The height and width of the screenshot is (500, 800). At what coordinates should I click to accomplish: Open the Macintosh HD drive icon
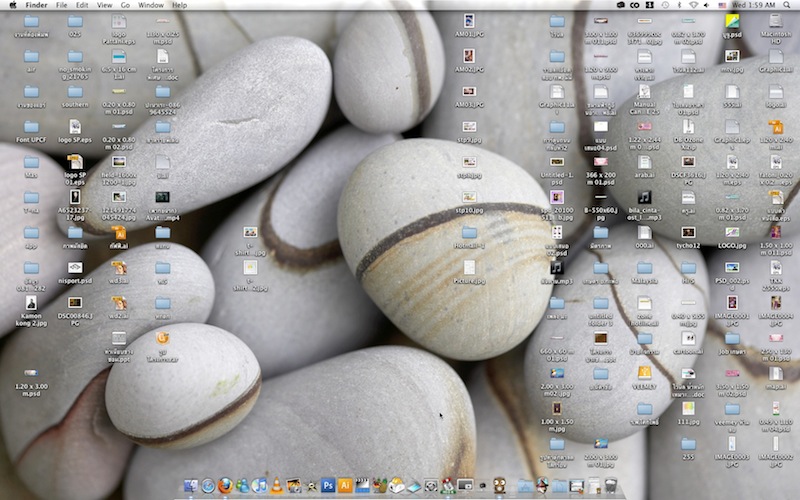pos(776,21)
